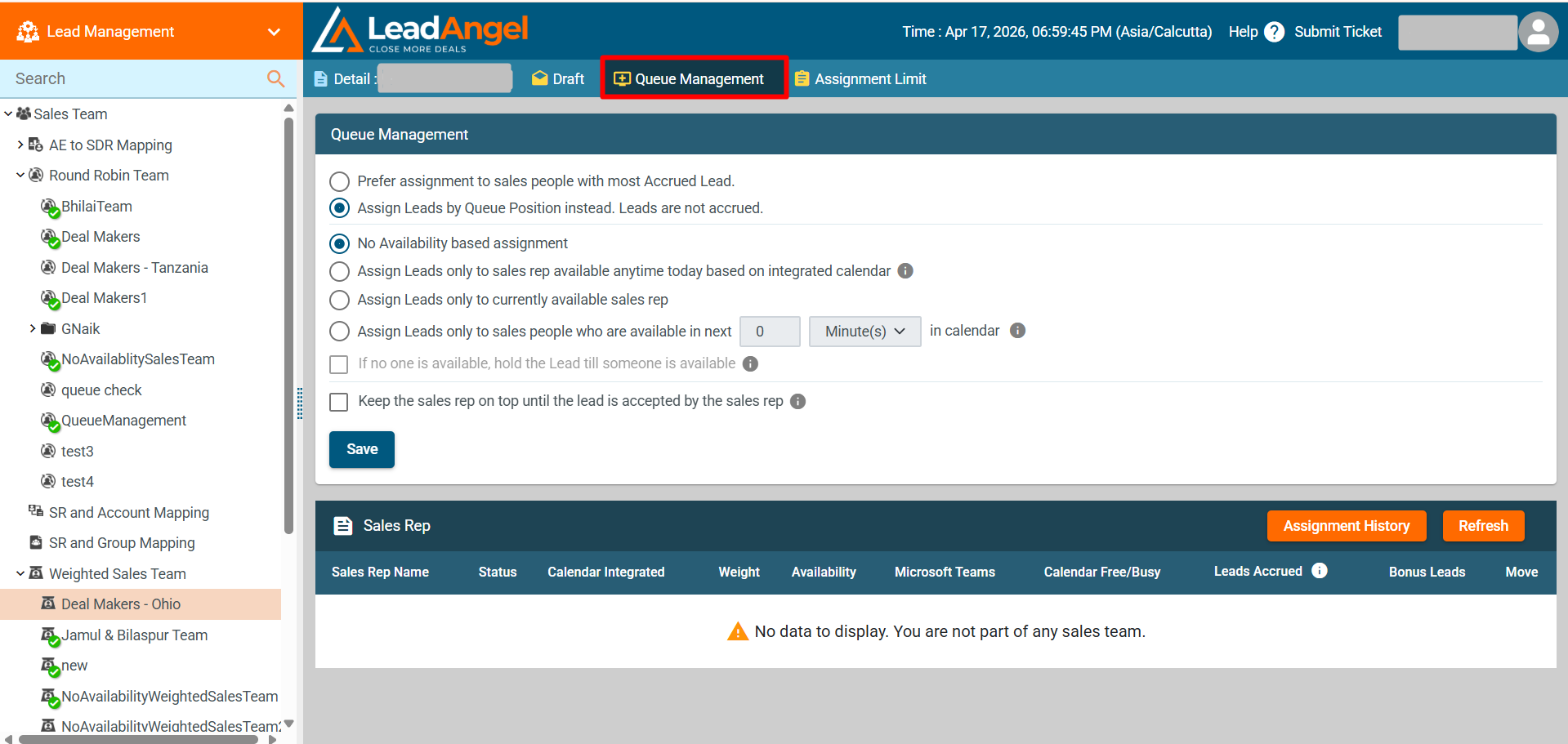Click the Lead Management people icon

(28, 31)
